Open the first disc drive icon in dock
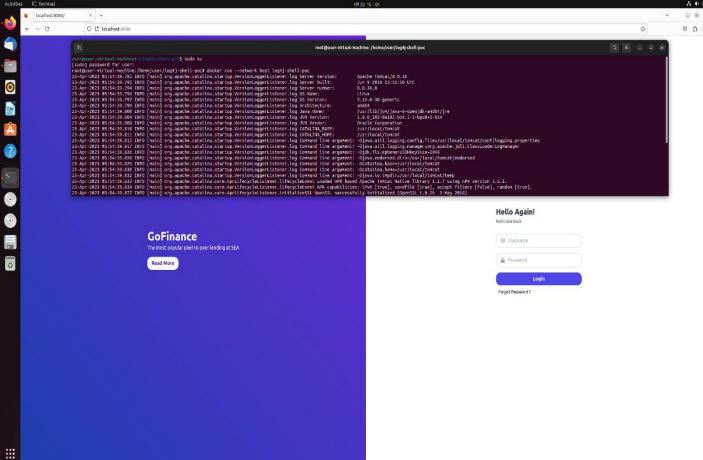 coord(10,199)
